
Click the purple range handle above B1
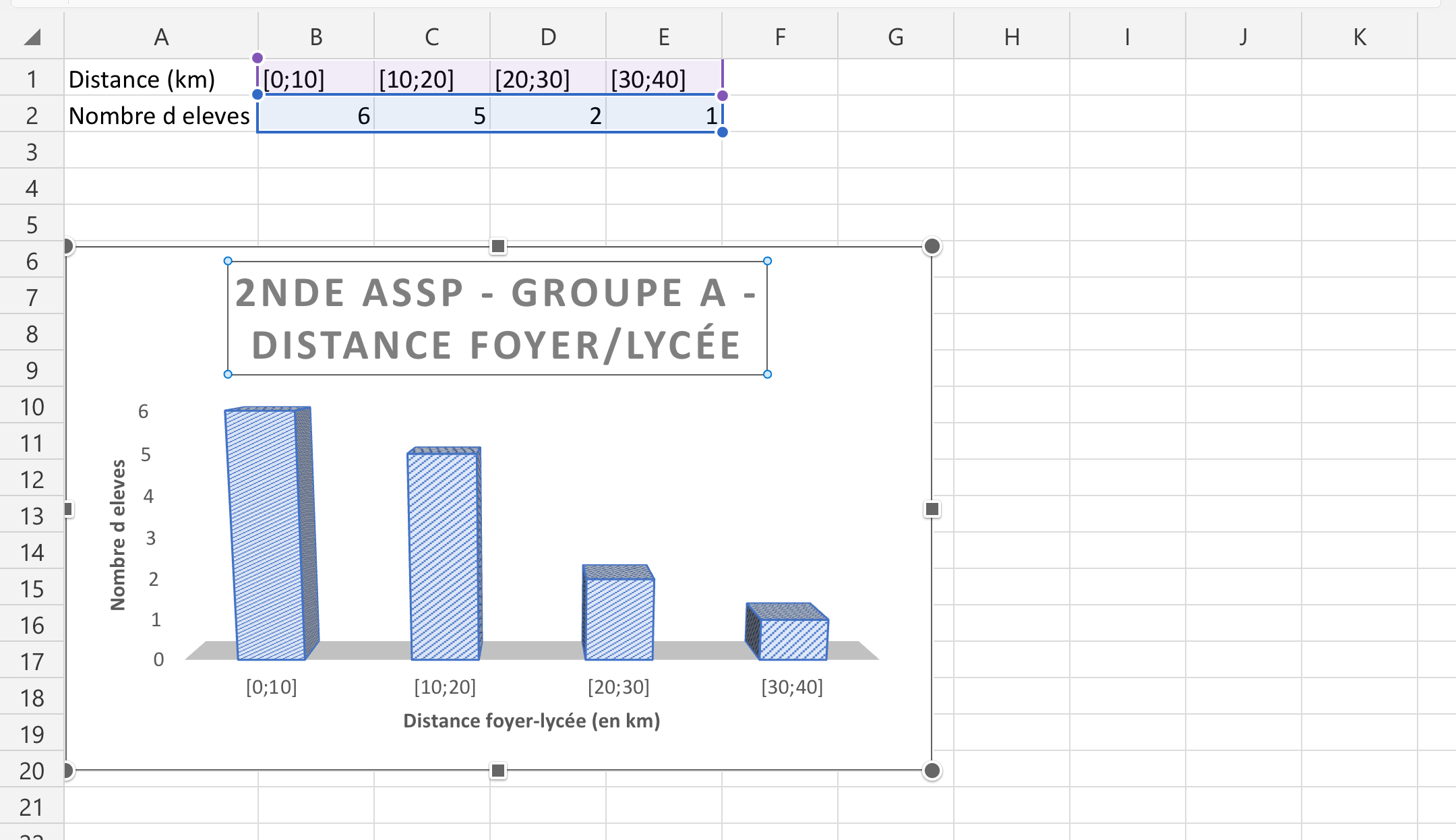coord(257,59)
